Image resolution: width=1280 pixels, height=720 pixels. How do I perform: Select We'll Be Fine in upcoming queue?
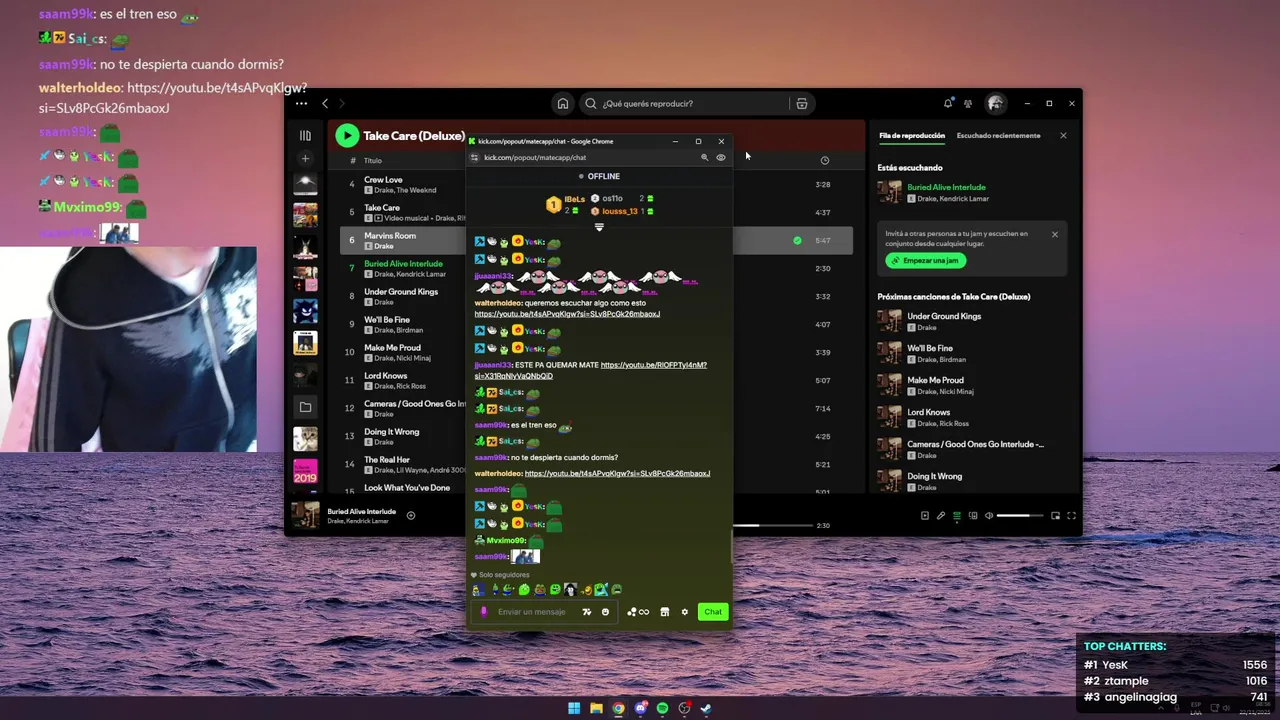pyautogui.click(x=930, y=348)
